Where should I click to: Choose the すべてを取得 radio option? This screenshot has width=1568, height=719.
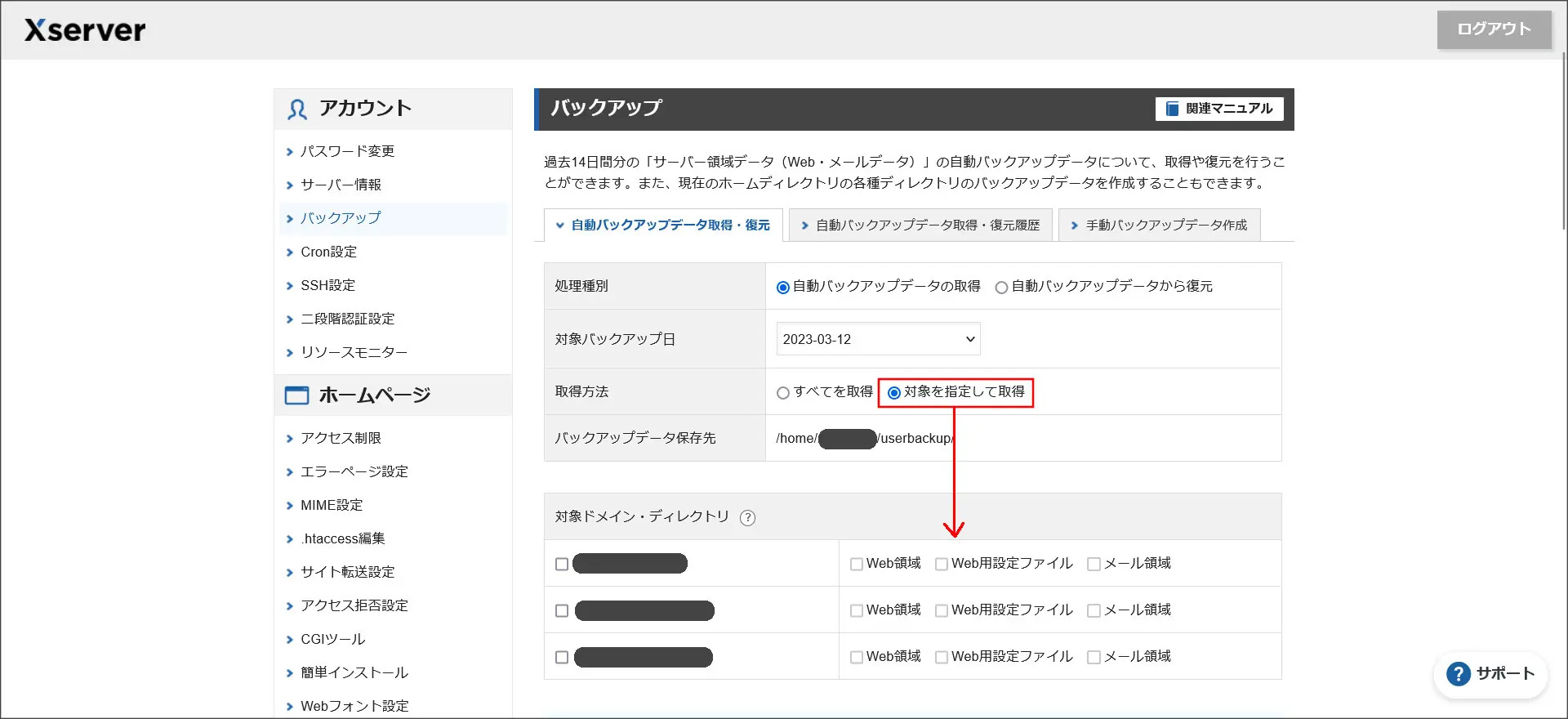(x=783, y=393)
